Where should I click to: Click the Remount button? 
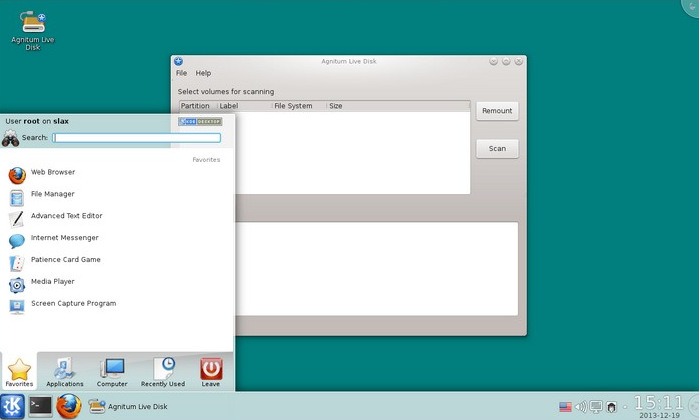click(497, 111)
